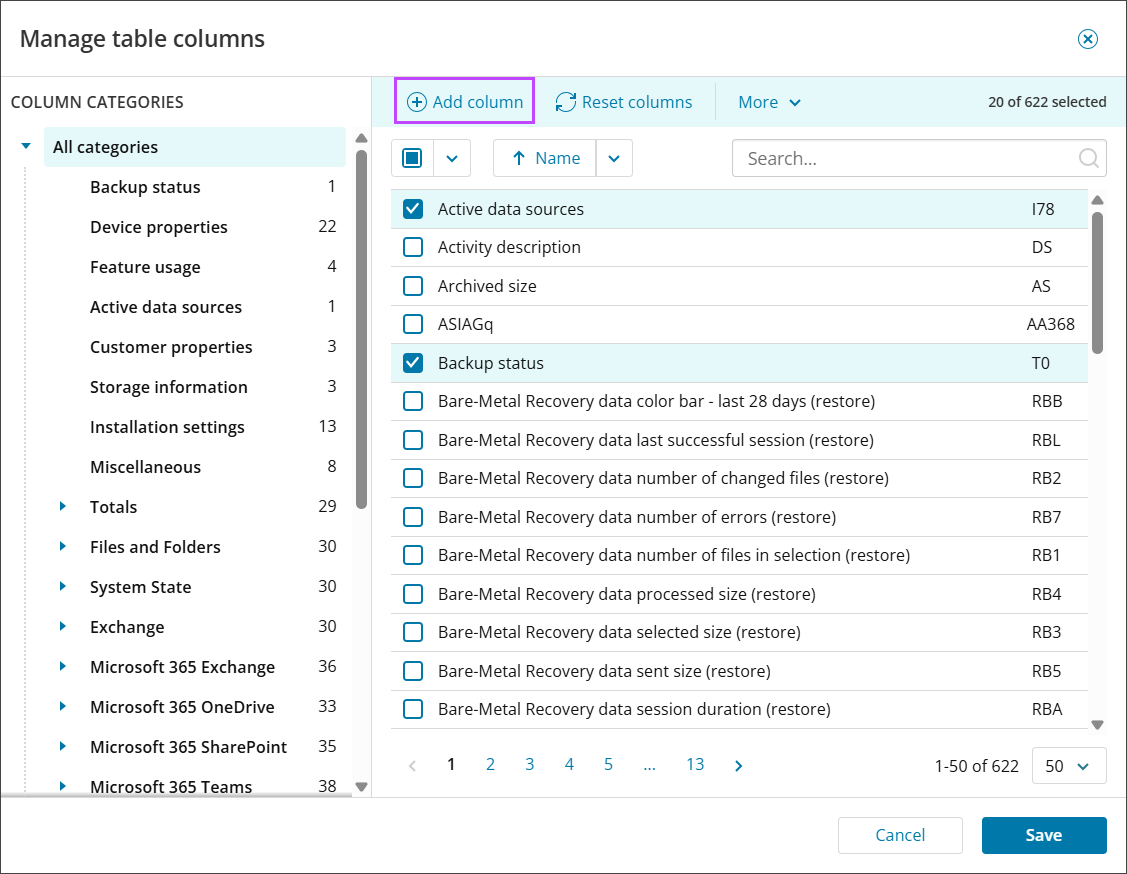Go to page 3 of results

(x=529, y=764)
